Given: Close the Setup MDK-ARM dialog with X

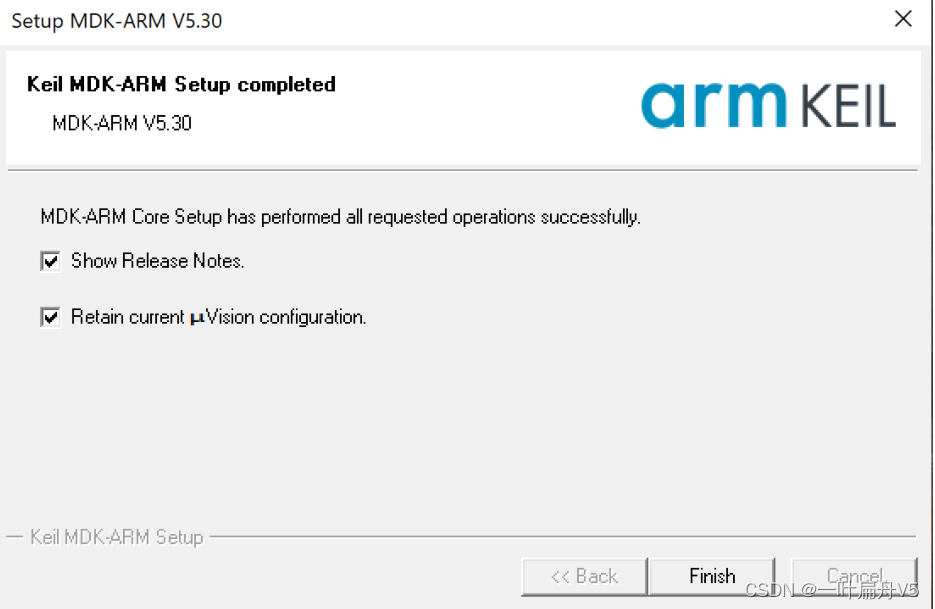Looking at the screenshot, I should click(x=903, y=19).
